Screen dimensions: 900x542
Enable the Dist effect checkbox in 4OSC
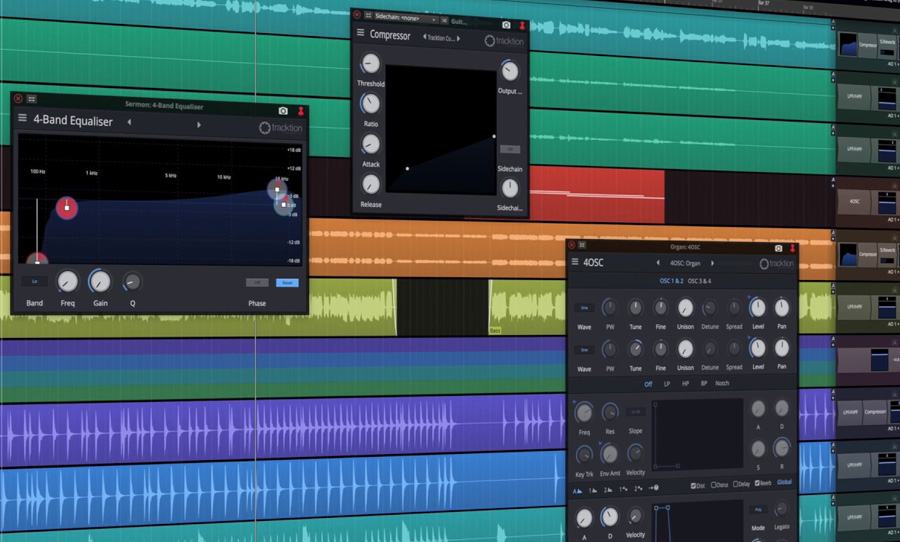tap(698, 486)
